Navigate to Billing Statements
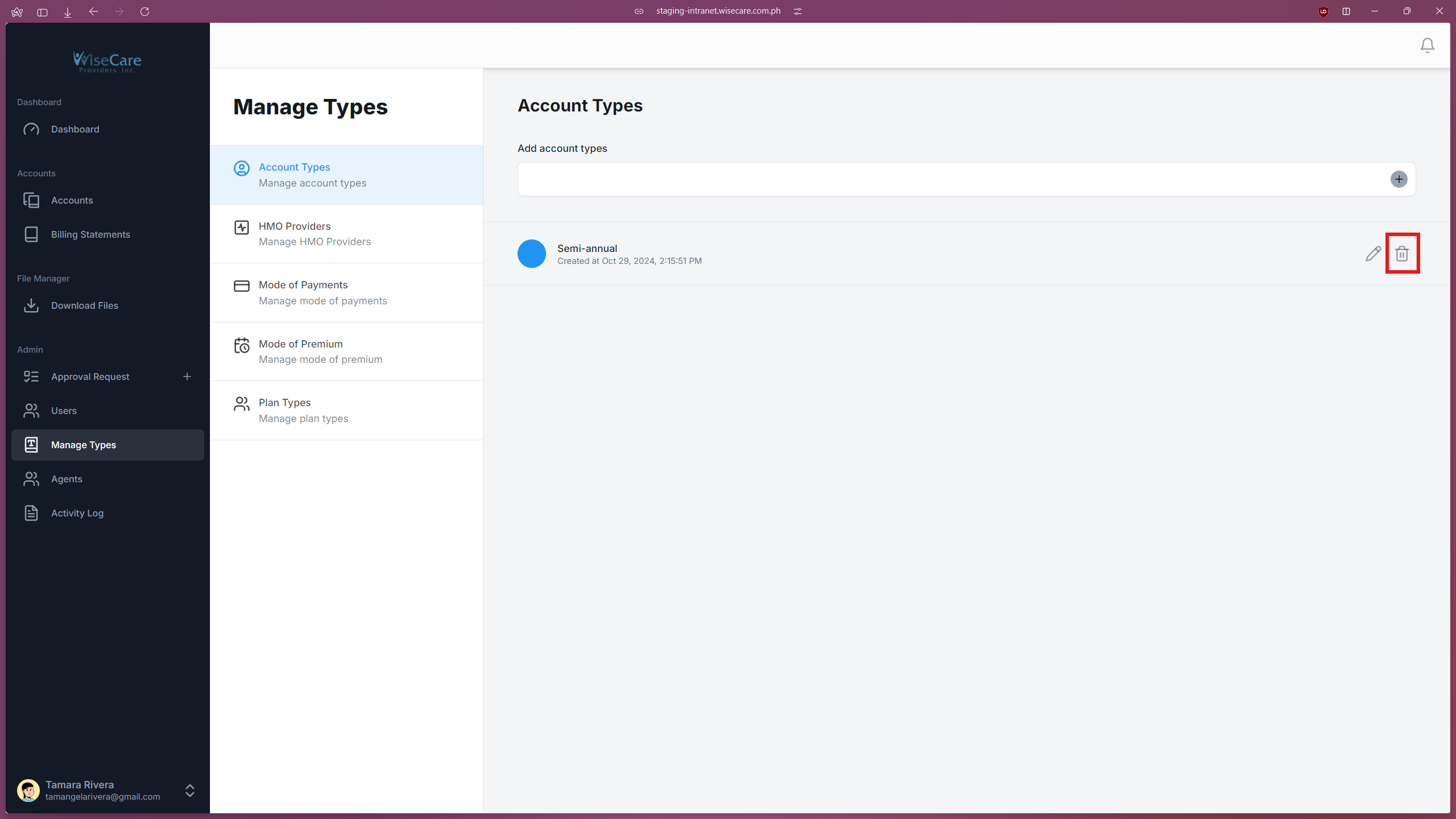1456x819 pixels. 90,234
